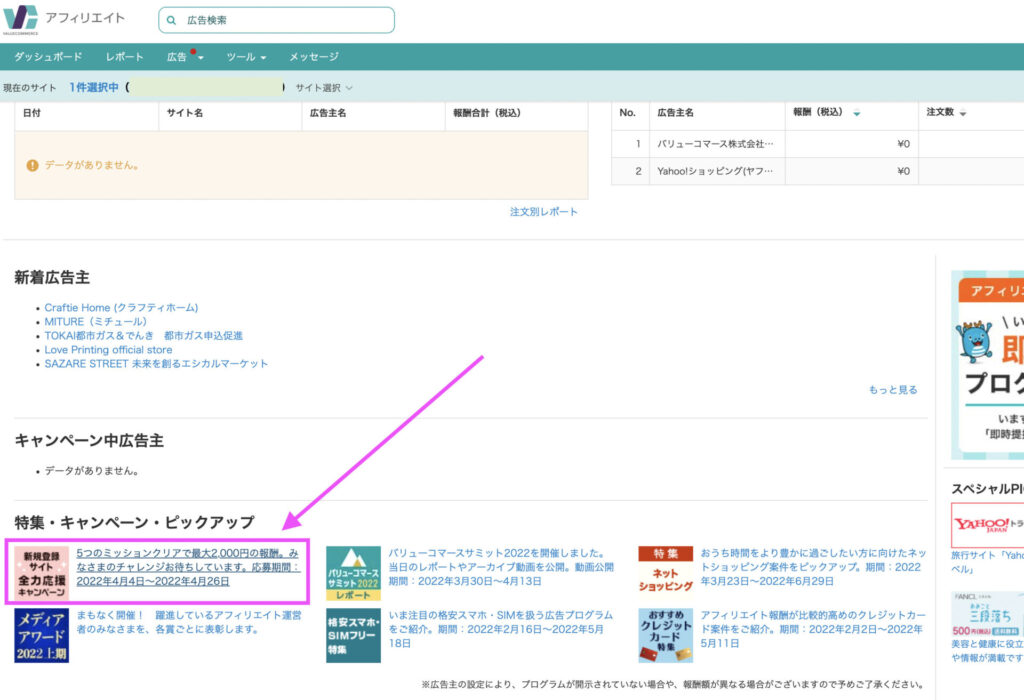Screen dimensions: 1024x700
Task: Open TOKAI都市ガス＆でんき advertiser link
Action: 144,335
